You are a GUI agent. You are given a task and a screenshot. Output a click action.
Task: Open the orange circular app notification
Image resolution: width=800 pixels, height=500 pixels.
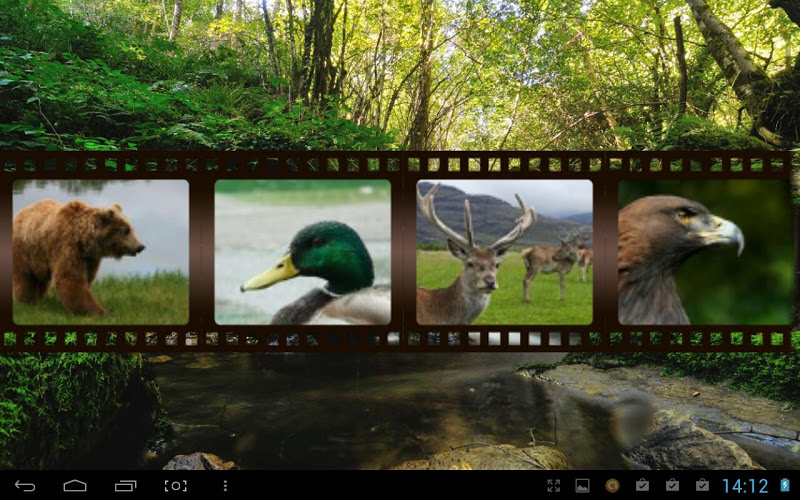pyautogui.click(x=612, y=486)
